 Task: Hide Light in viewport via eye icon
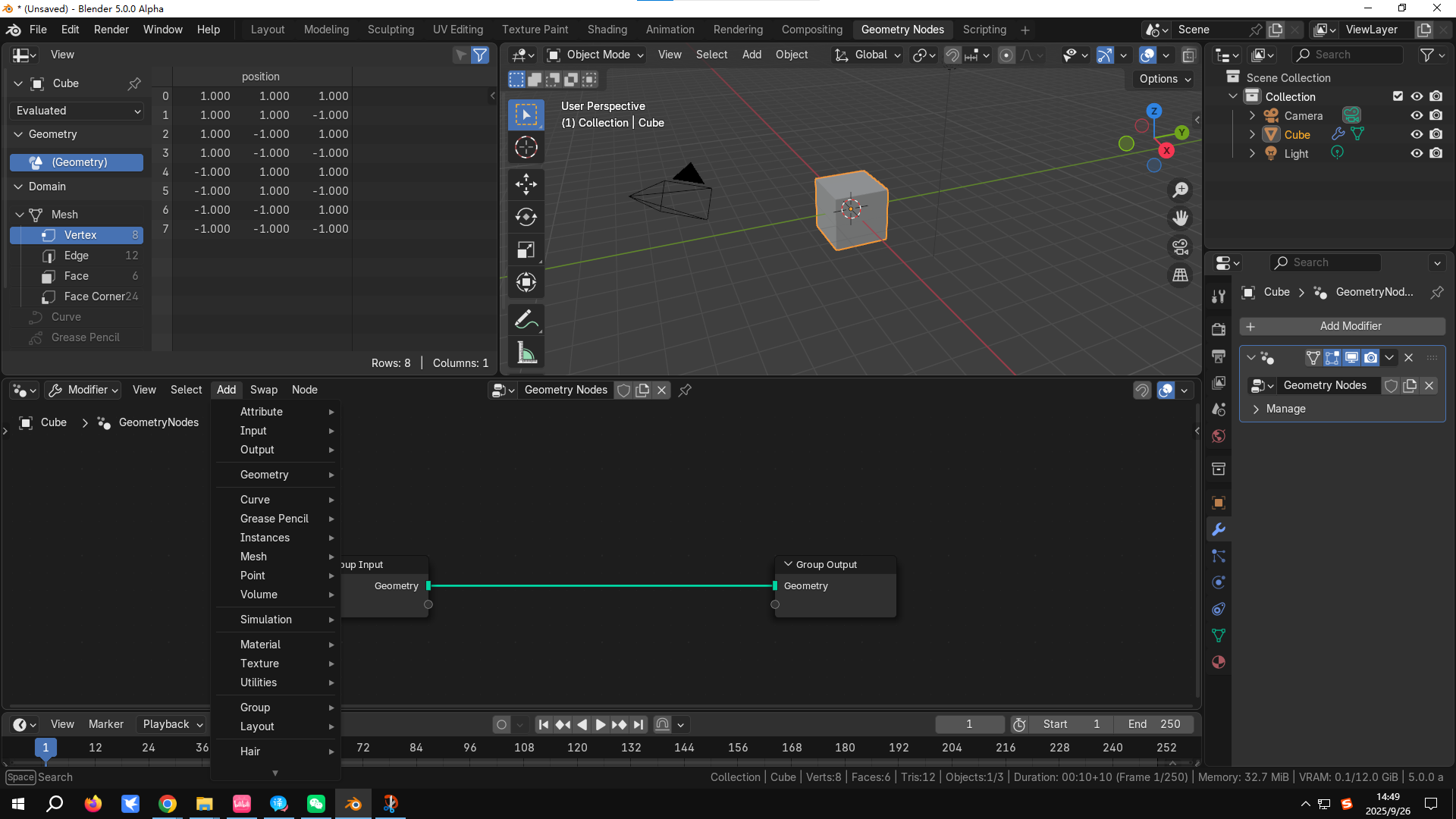1416,153
